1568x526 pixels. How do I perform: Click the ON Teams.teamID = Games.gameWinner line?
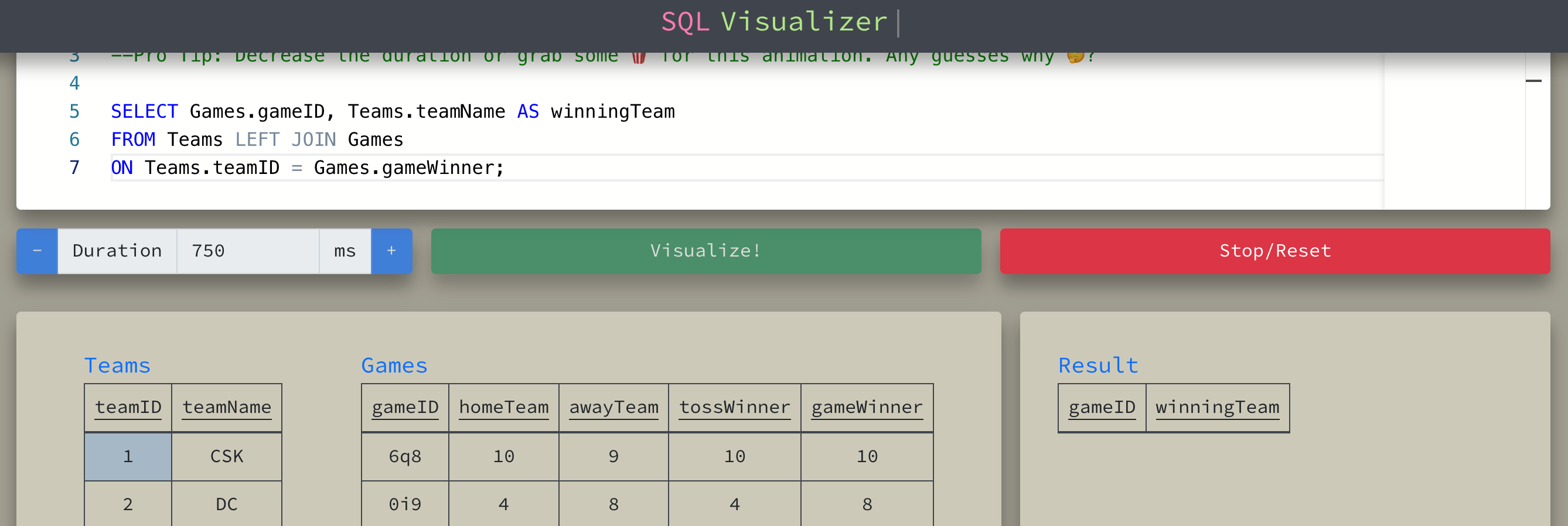308,168
